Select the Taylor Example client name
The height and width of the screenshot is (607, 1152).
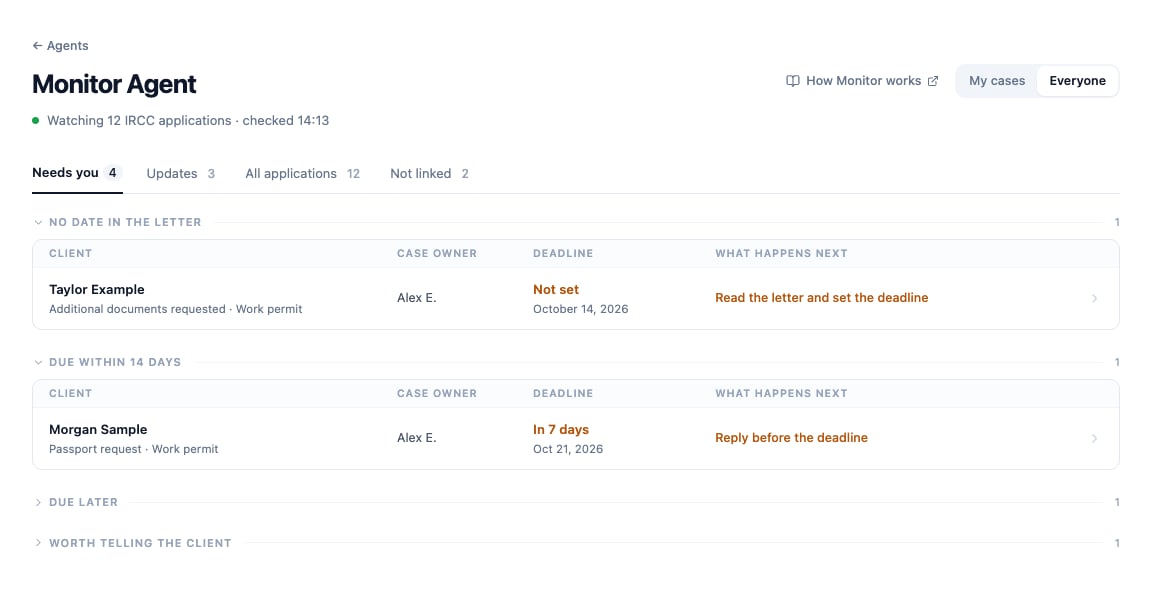(x=97, y=290)
